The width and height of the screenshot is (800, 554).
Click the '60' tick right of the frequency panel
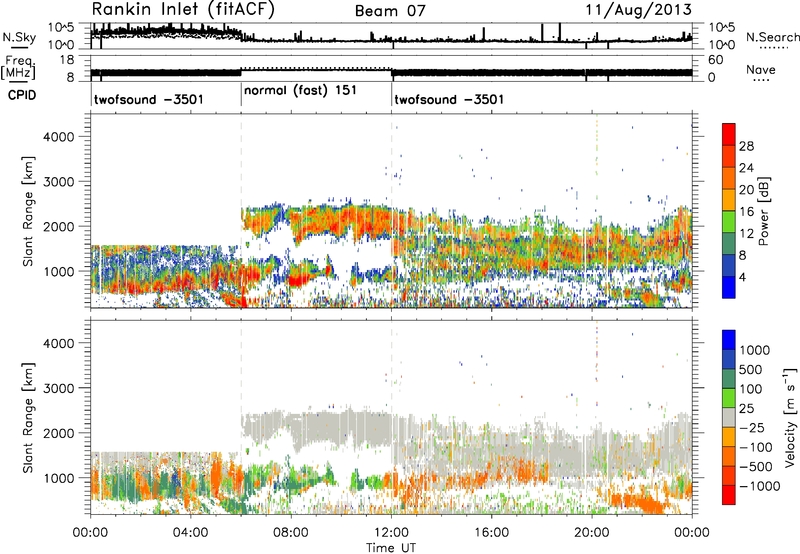[x=716, y=60]
